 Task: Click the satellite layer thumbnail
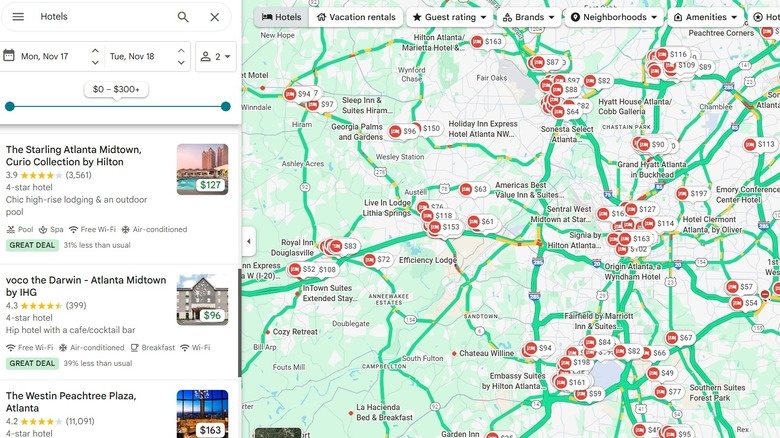(278, 433)
